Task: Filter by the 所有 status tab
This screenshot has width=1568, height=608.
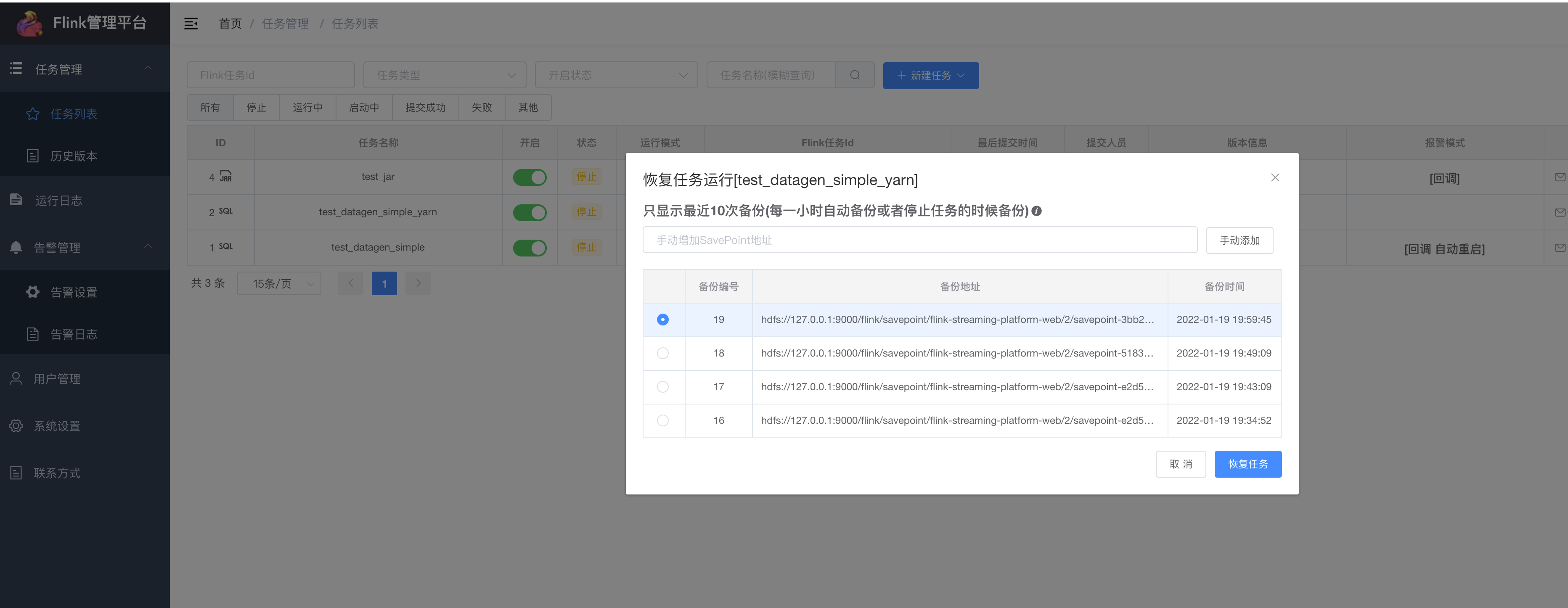Action: (210, 107)
